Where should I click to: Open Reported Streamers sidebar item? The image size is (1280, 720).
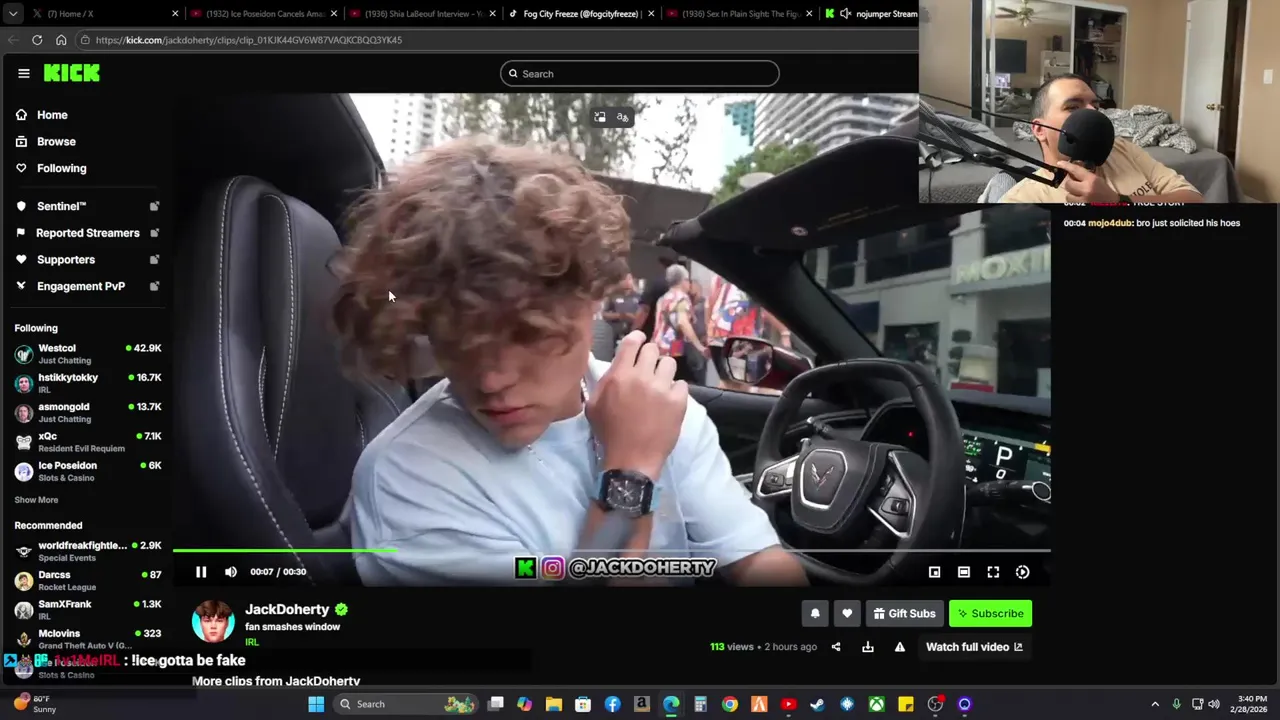click(x=87, y=233)
